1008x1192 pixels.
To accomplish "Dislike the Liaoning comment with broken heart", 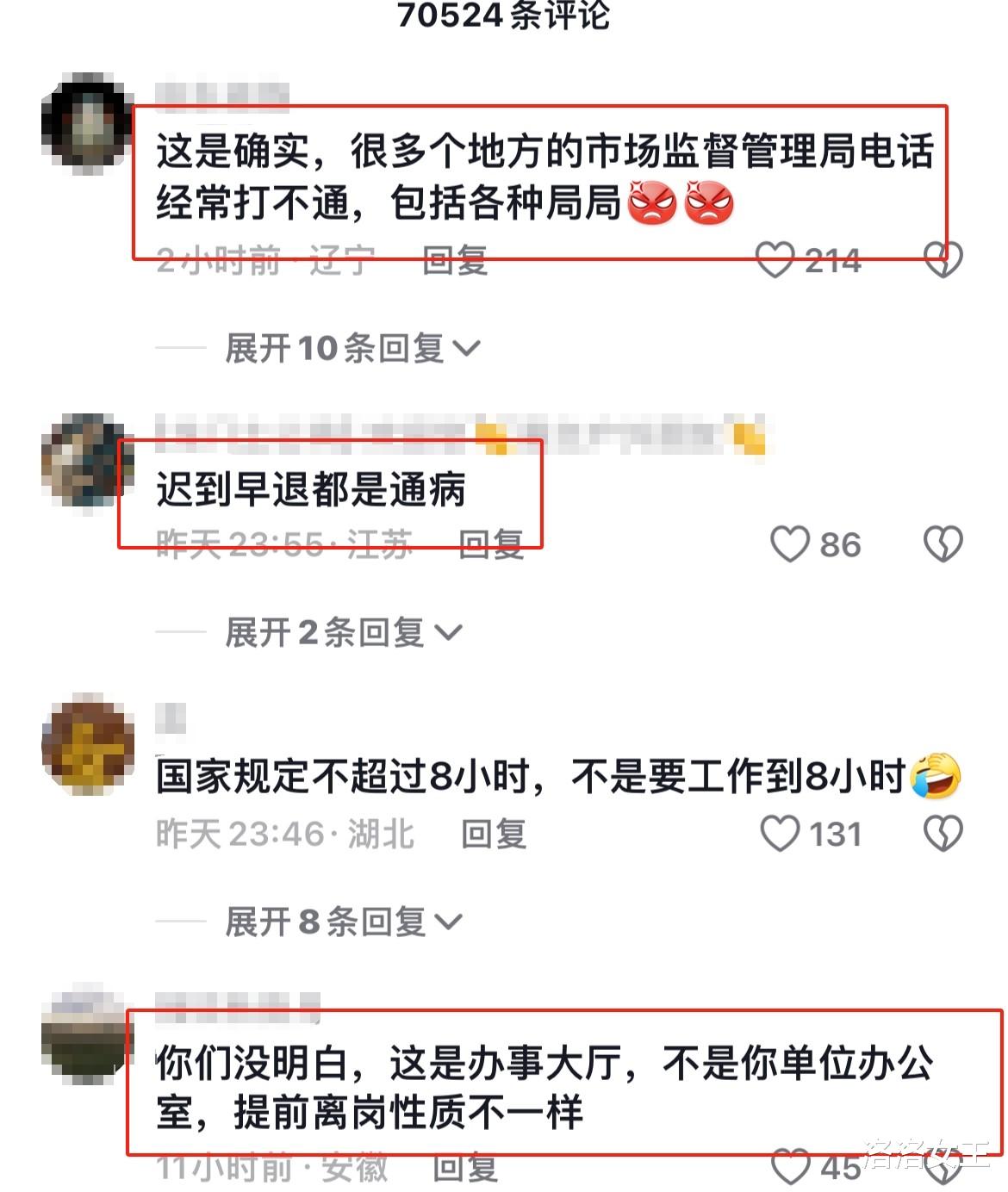I will 943,260.
